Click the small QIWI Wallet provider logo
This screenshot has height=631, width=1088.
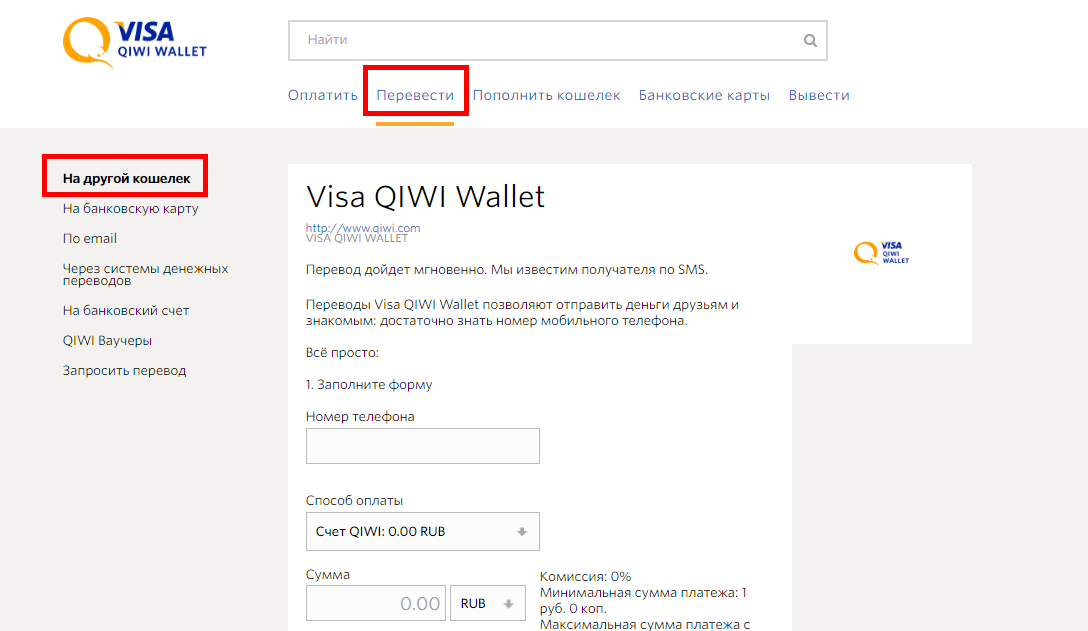pyautogui.click(x=881, y=253)
